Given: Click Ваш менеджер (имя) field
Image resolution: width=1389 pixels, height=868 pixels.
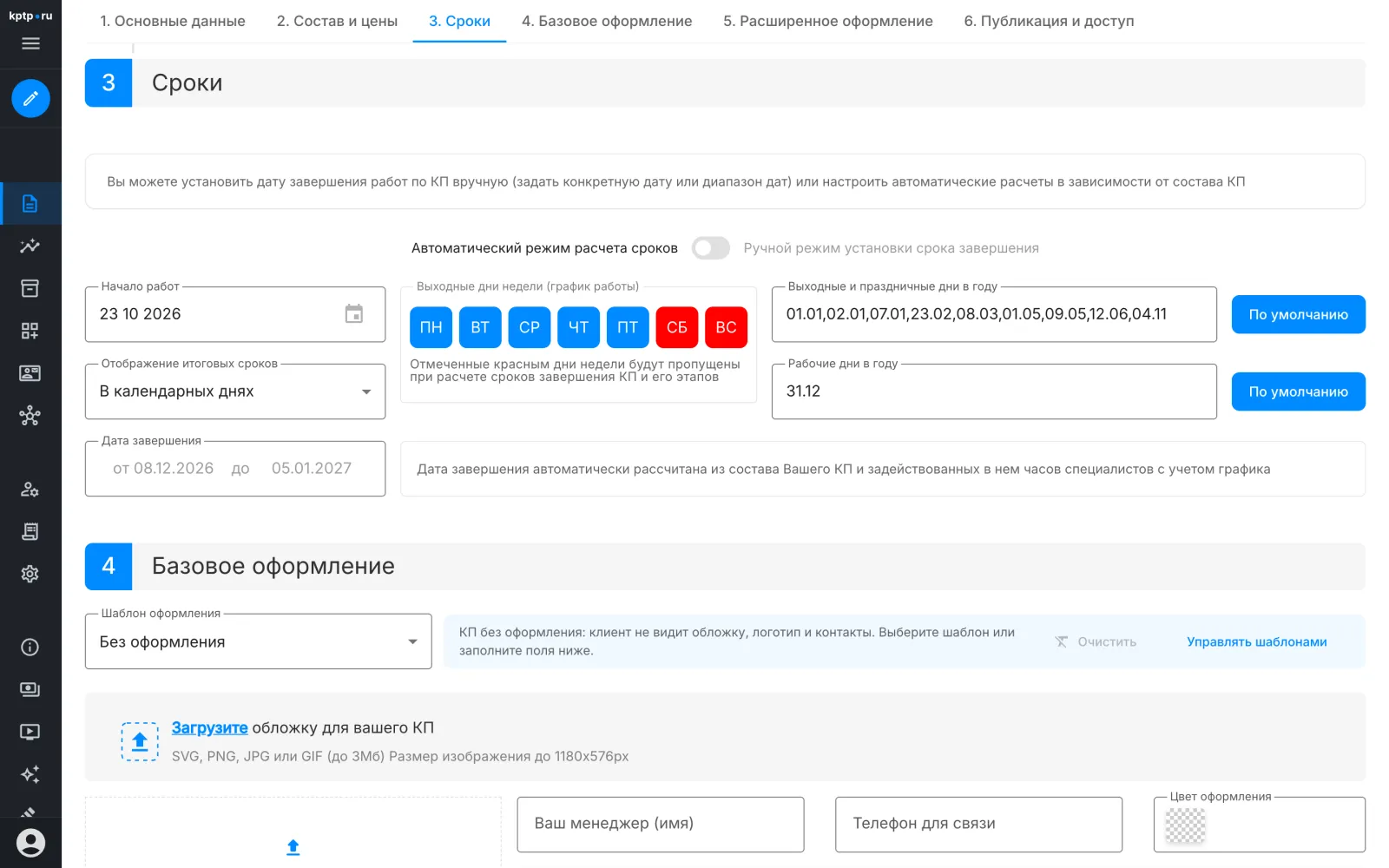Looking at the screenshot, I should coord(661,824).
